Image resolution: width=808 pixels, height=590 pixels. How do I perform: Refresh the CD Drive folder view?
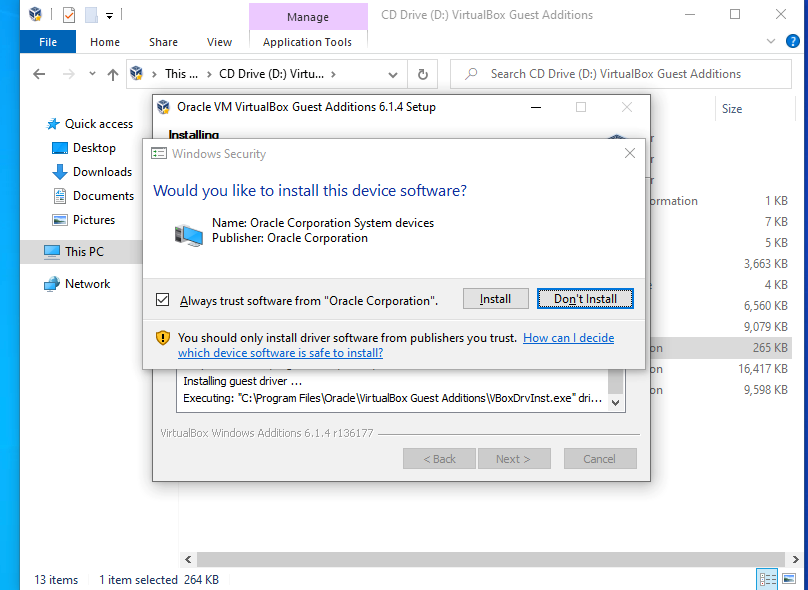pyautogui.click(x=423, y=74)
